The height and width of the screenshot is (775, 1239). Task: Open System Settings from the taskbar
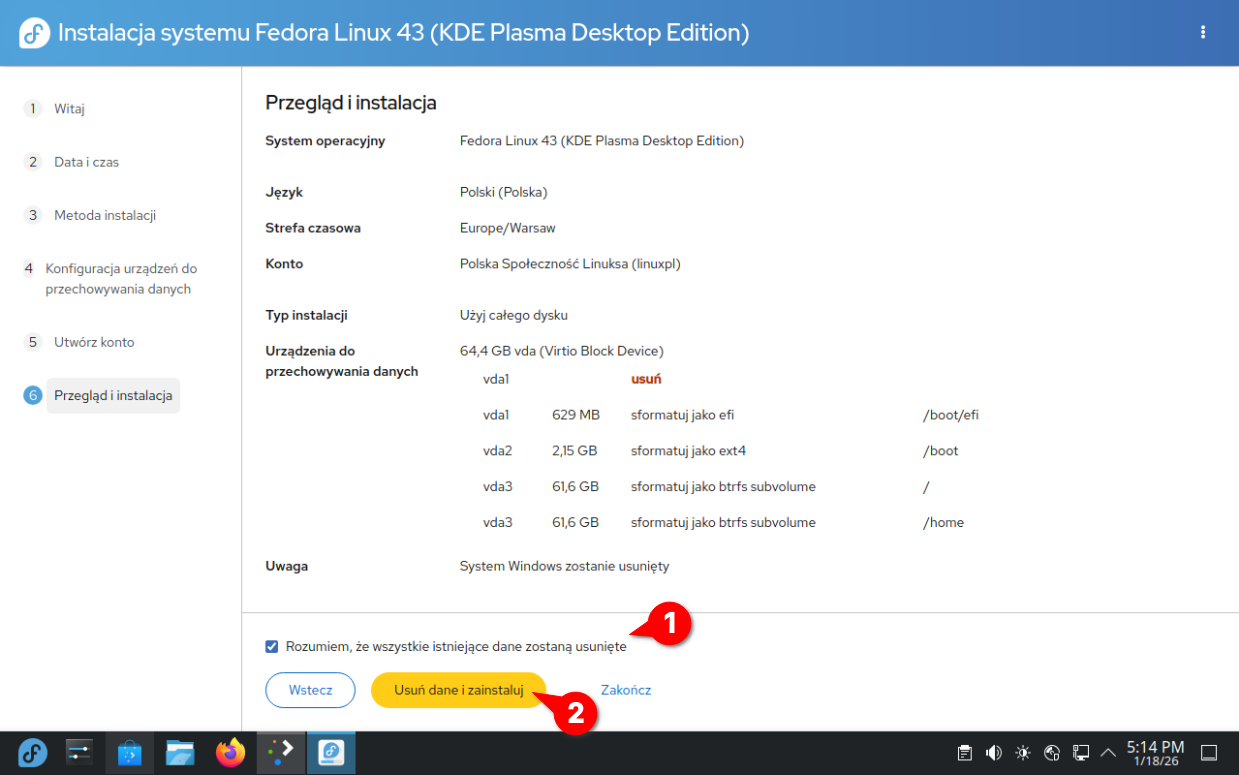click(x=79, y=752)
